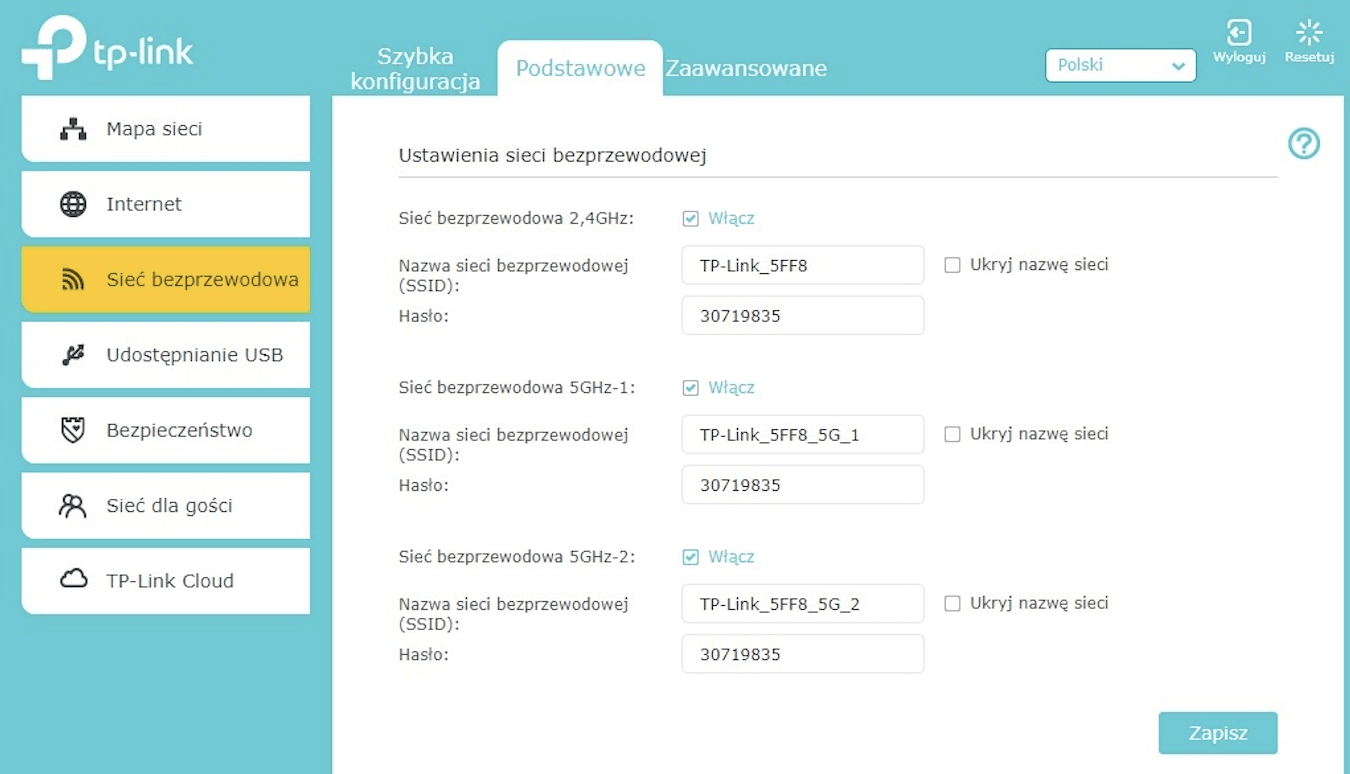The height and width of the screenshot is (774, 1350).
Task: Click the guest network people icon
Action: coord(73,506)
